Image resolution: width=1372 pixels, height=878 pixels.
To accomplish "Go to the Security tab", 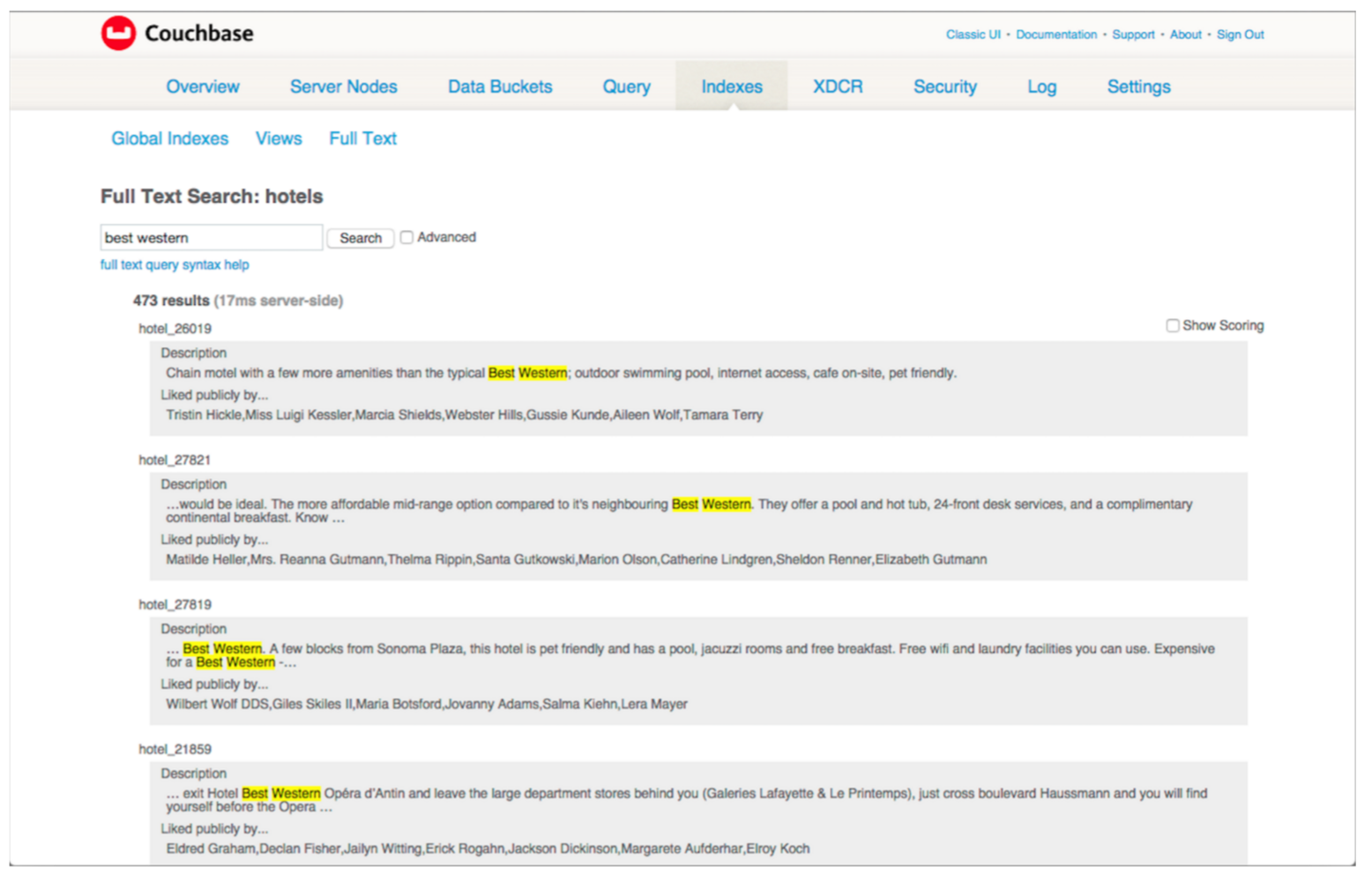I will pos(945,86).
